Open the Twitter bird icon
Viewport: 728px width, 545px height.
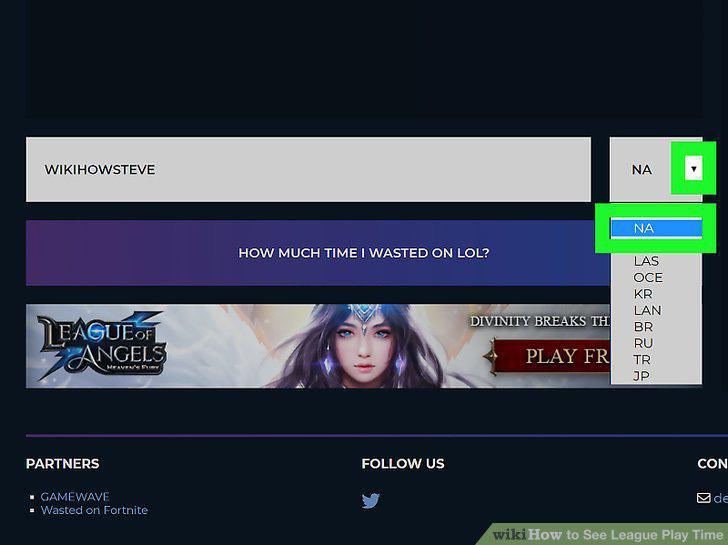(x=370, y=500)
